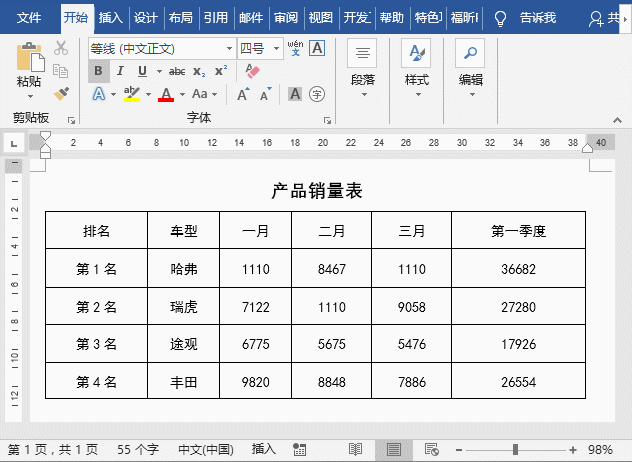Apply red font color

point(166,95)
